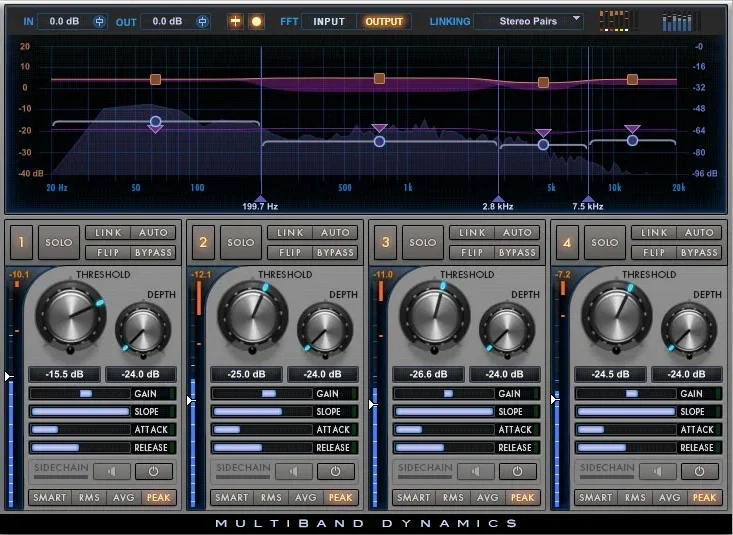The height and width of the screenshot is (535, 733).
Task: Toggle SOLO on band 2
Action: (x=240, y=242)
